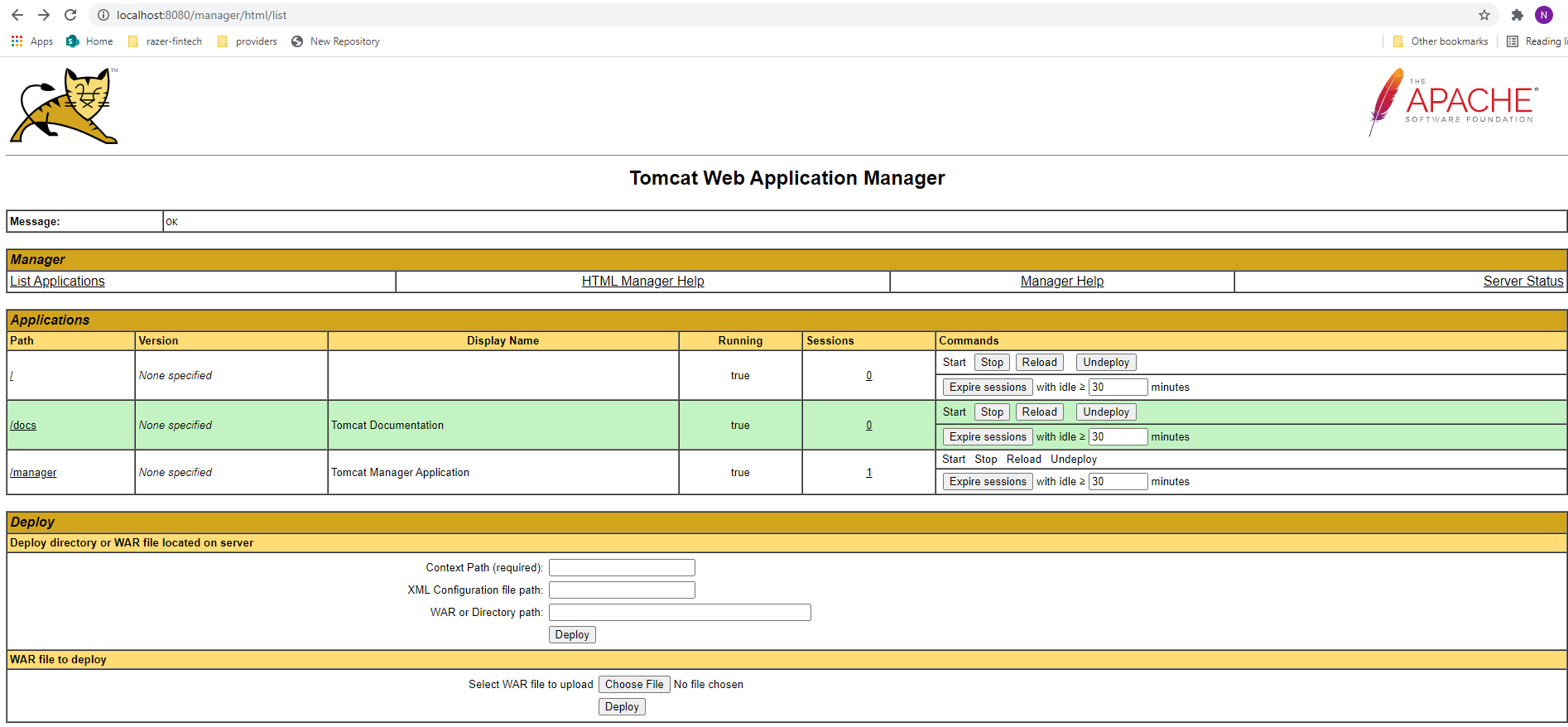
Task: Click the browser back arrow
Action: [17, 15]
